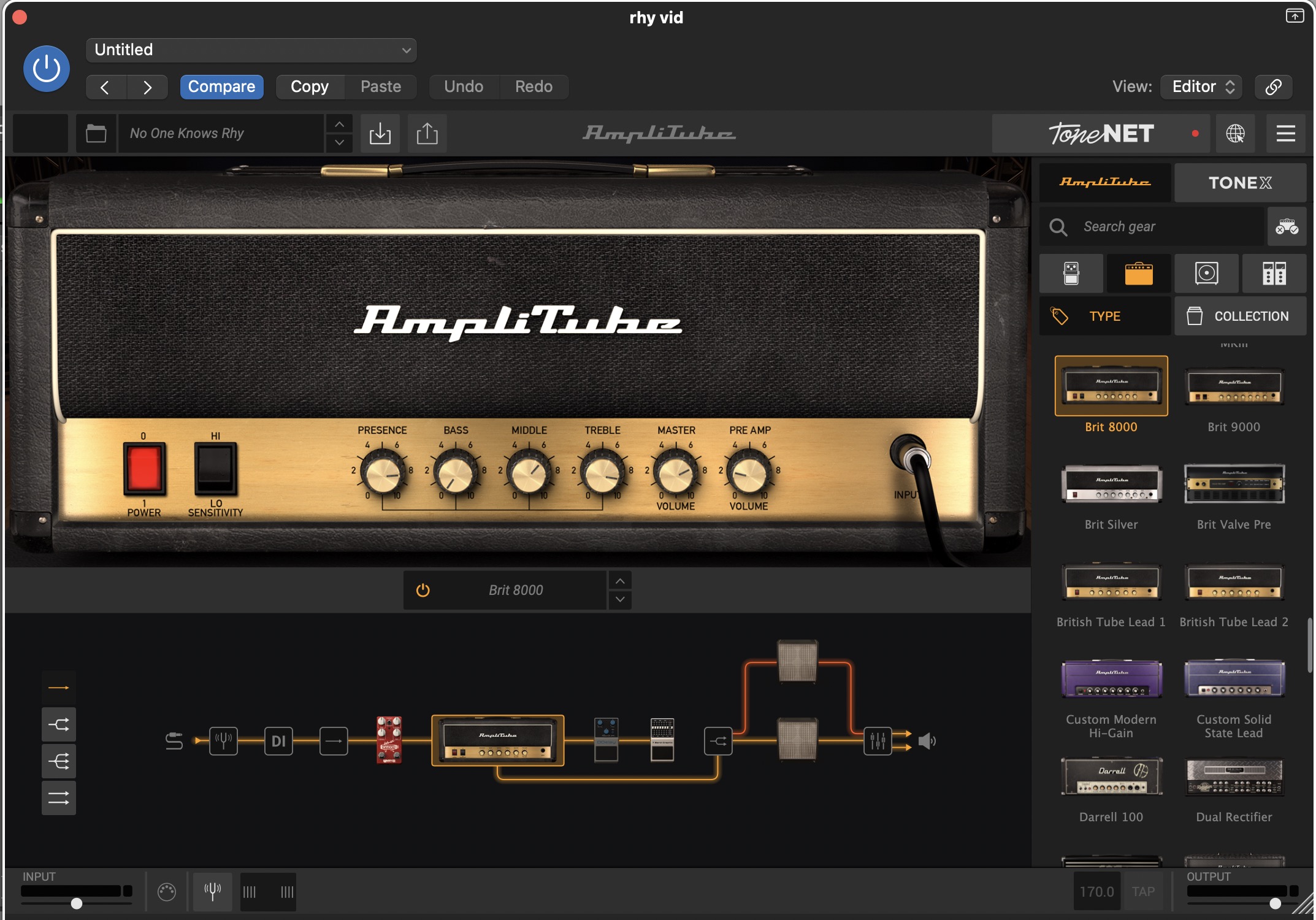Open the View Editor dropdown
This screenshot has width=1316, height=920.
[1201, 86]
